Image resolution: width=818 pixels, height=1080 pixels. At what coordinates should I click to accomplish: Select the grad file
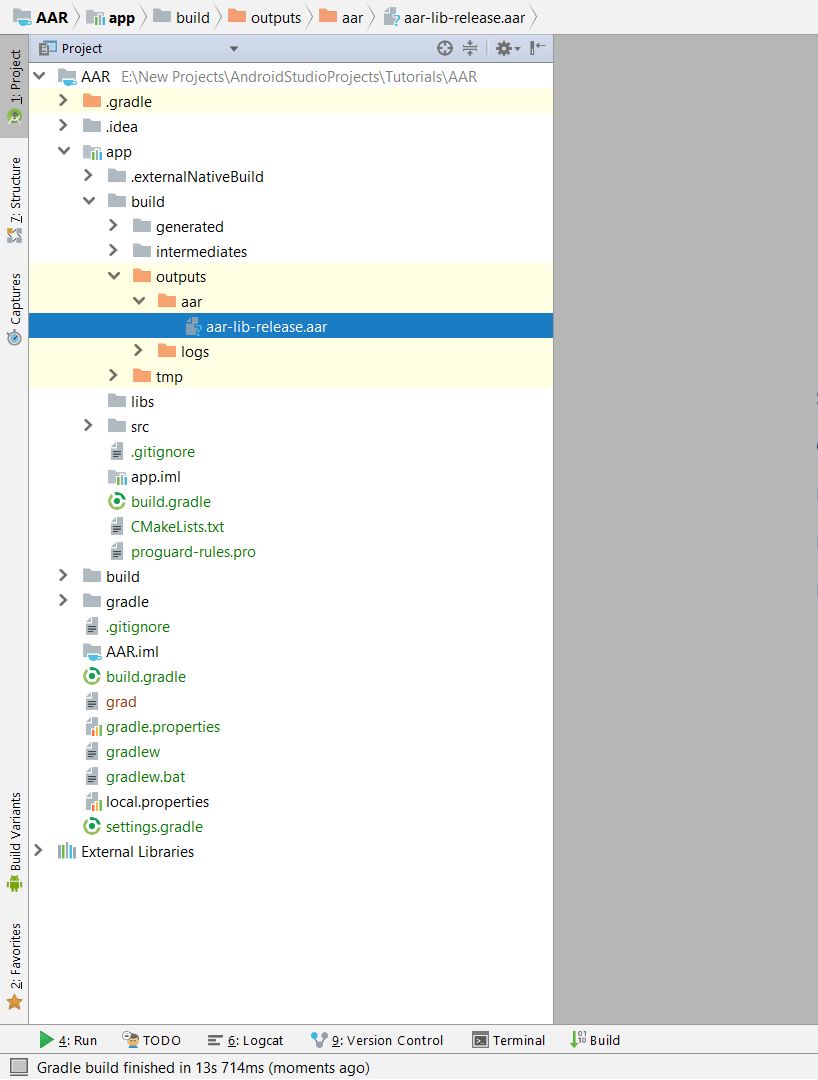pos(291,702)
